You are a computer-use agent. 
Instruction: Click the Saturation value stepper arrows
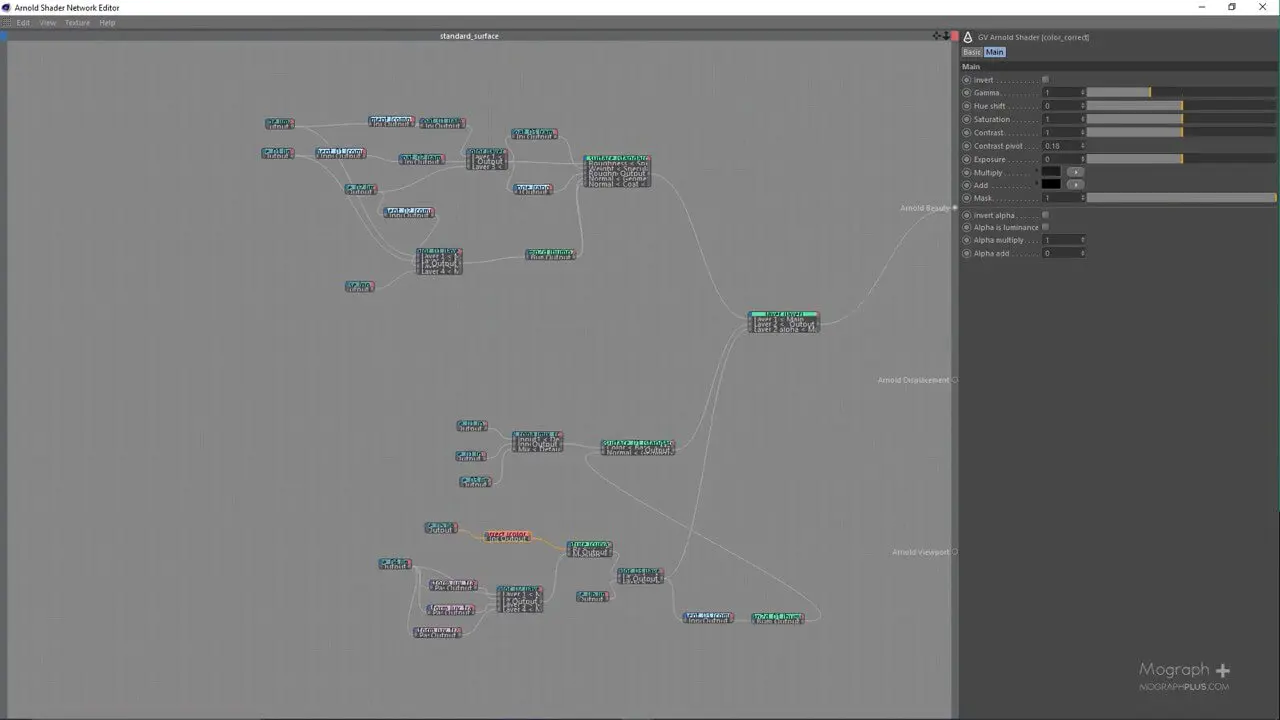1082,119
